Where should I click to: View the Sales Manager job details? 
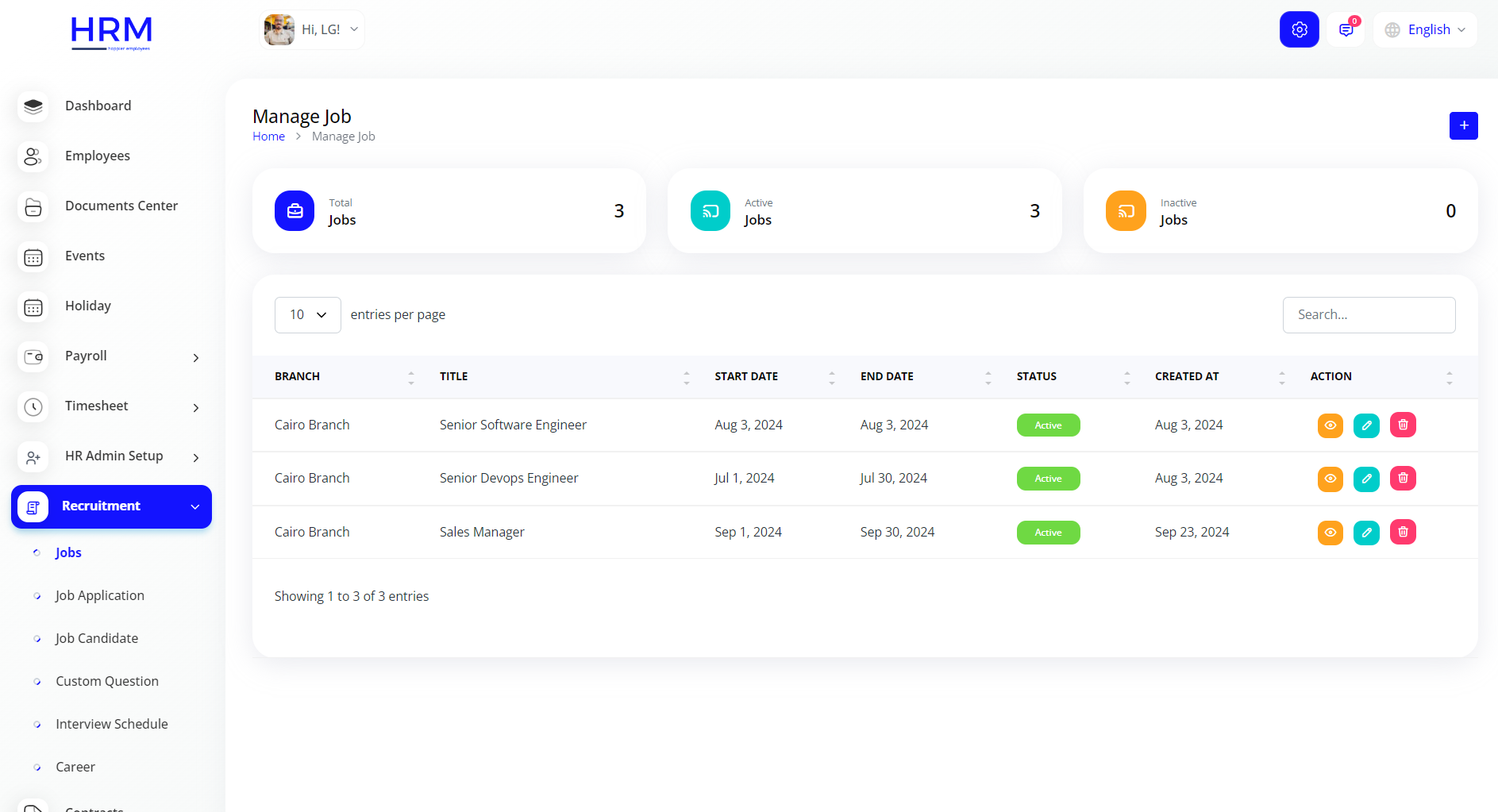1330,532
